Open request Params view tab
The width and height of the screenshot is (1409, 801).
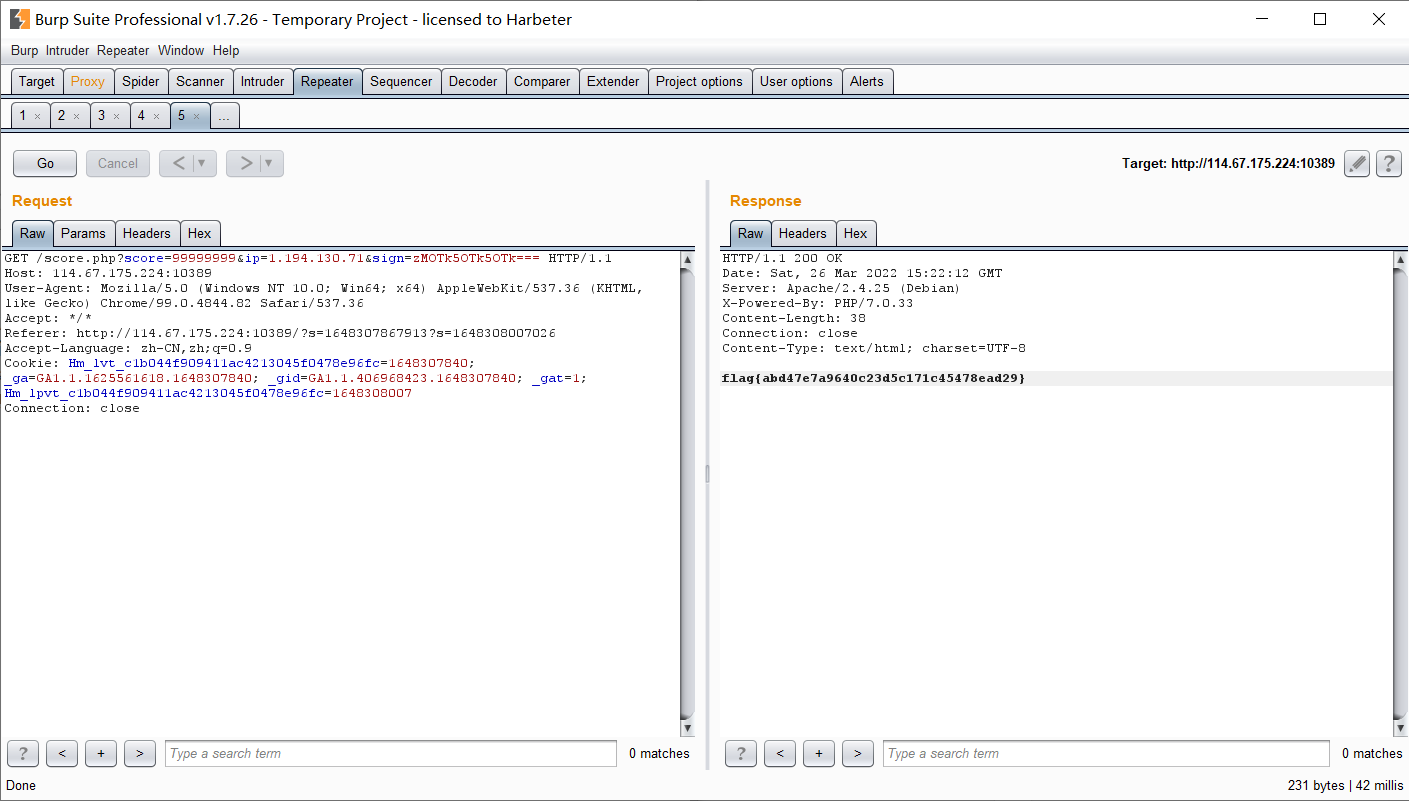pos(83,233)
